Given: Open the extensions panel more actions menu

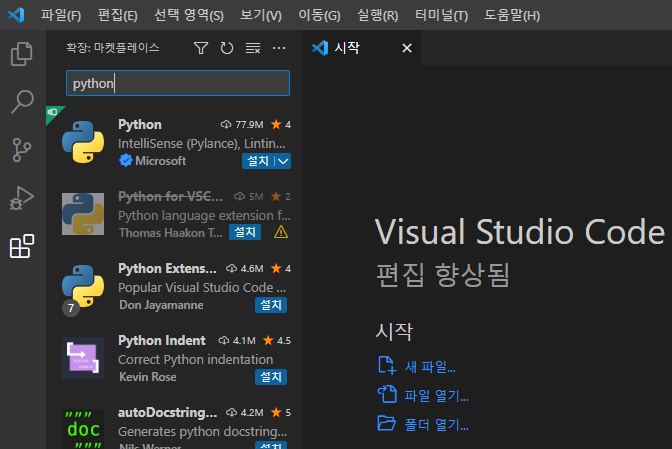Looking at the screenshot, I should (x=279, y=48).
